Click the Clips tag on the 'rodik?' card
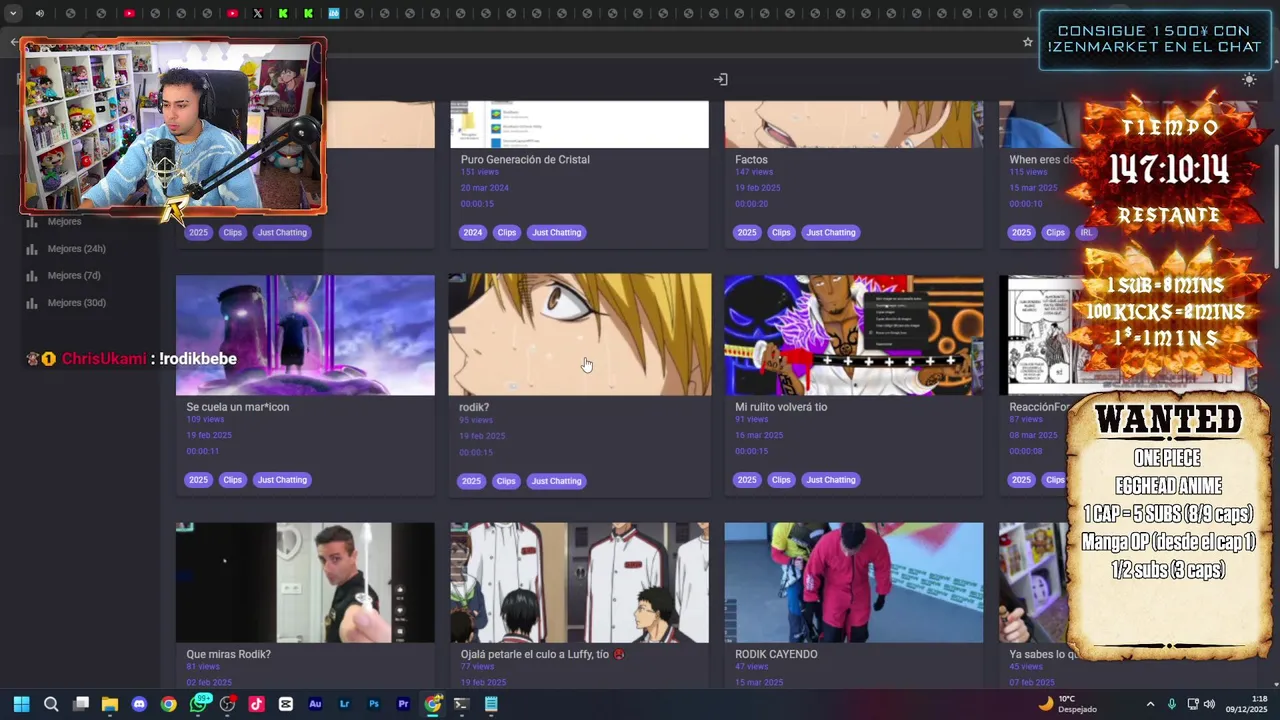This screenshot has width=1280, height=720. (506, 481)
